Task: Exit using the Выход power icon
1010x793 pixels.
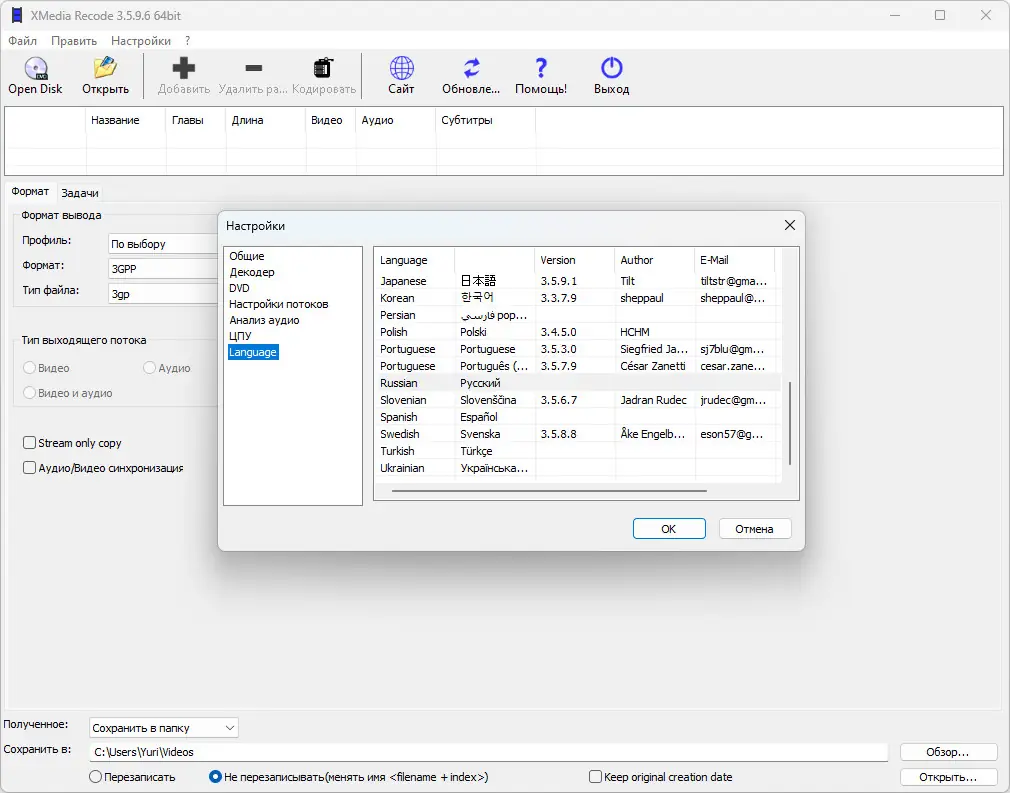Action: click(611, 68)
